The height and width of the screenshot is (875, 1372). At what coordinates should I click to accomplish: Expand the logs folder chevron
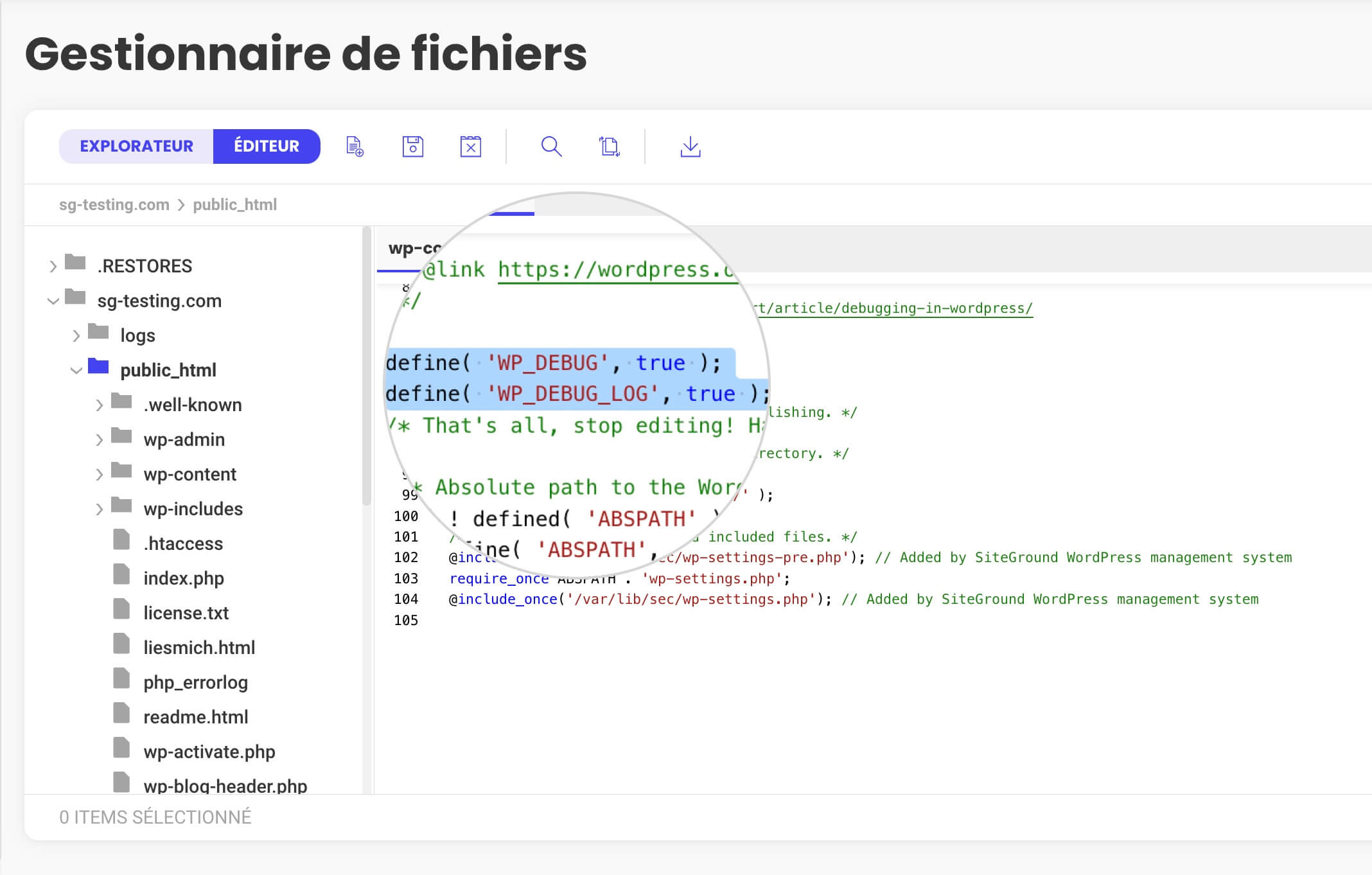coord(76,335)
